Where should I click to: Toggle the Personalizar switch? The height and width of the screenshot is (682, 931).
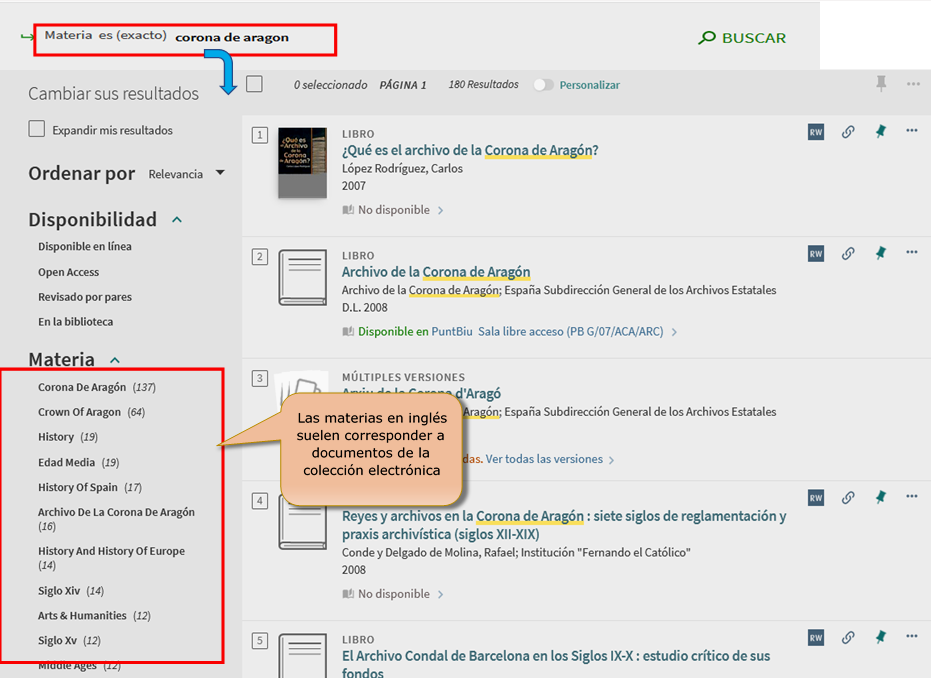coord(543,85)
